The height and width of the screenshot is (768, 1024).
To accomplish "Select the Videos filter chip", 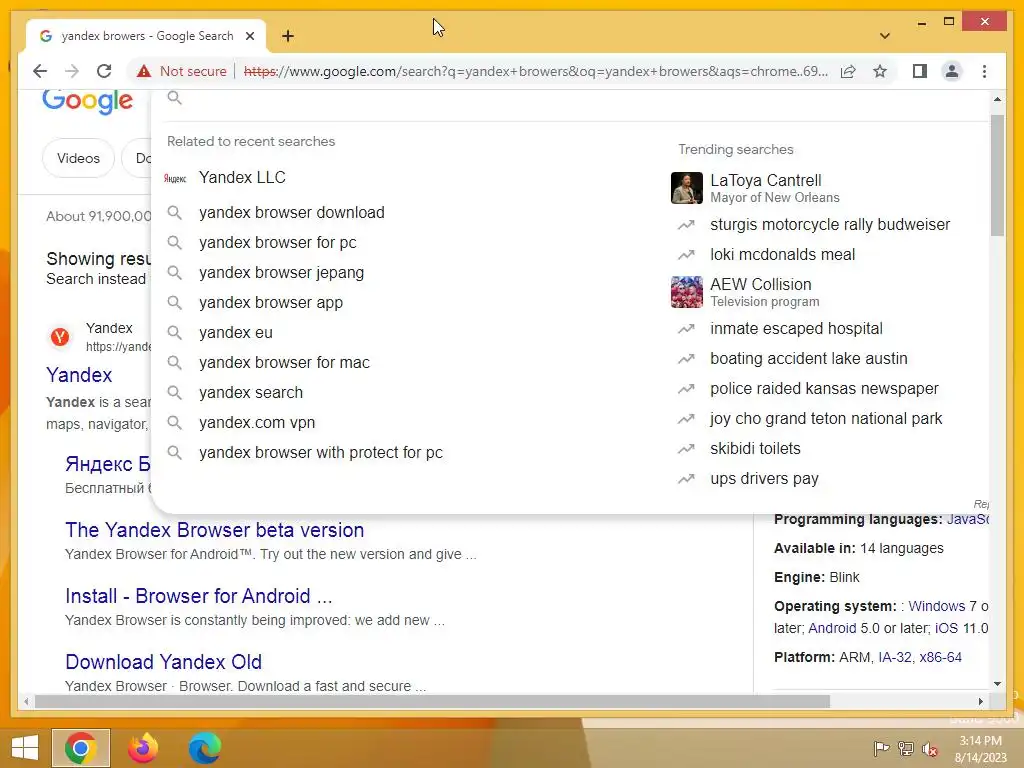I will tap(78, 158).
